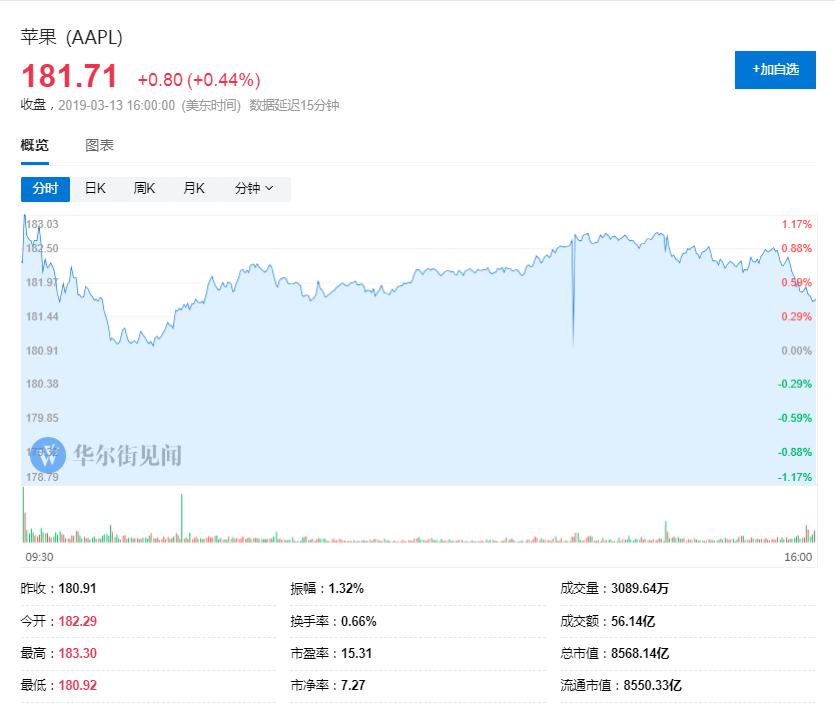
Task: Click the -0.29% green percent label
Action: pyautogui.click(x=795, y=384)
